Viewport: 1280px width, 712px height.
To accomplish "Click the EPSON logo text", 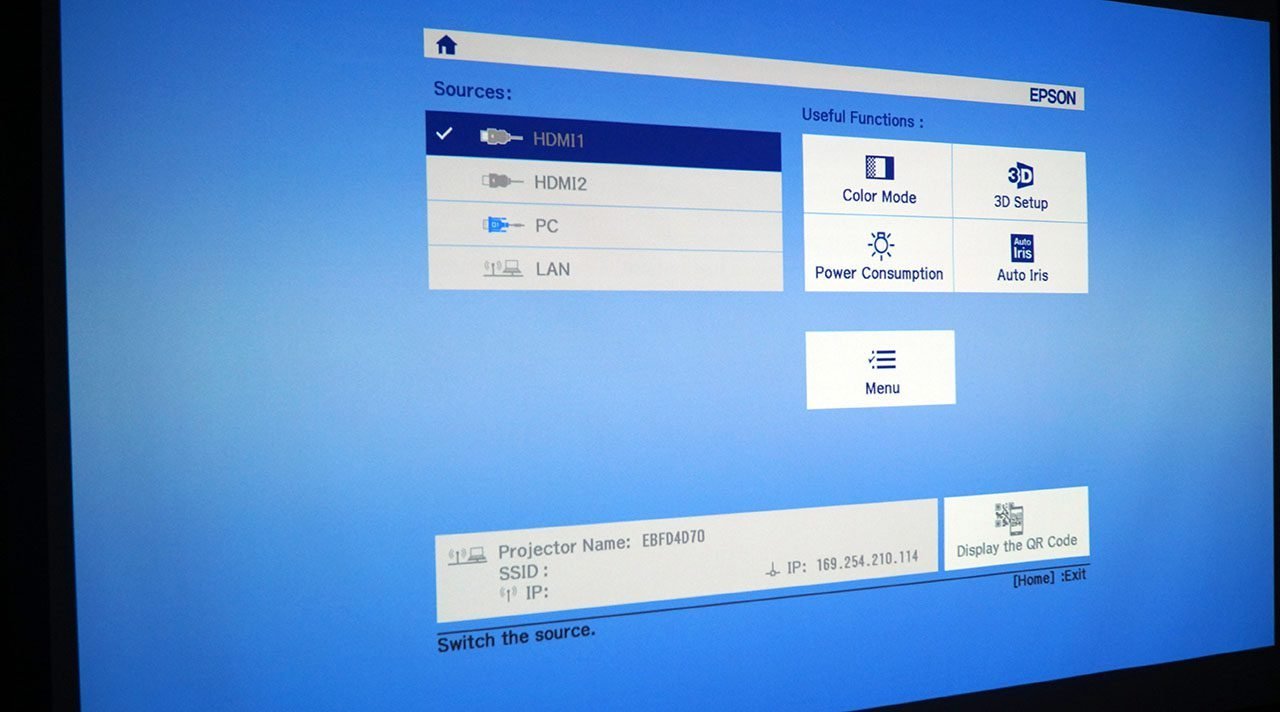I will pyautogui.click(x=1053, y=96).
